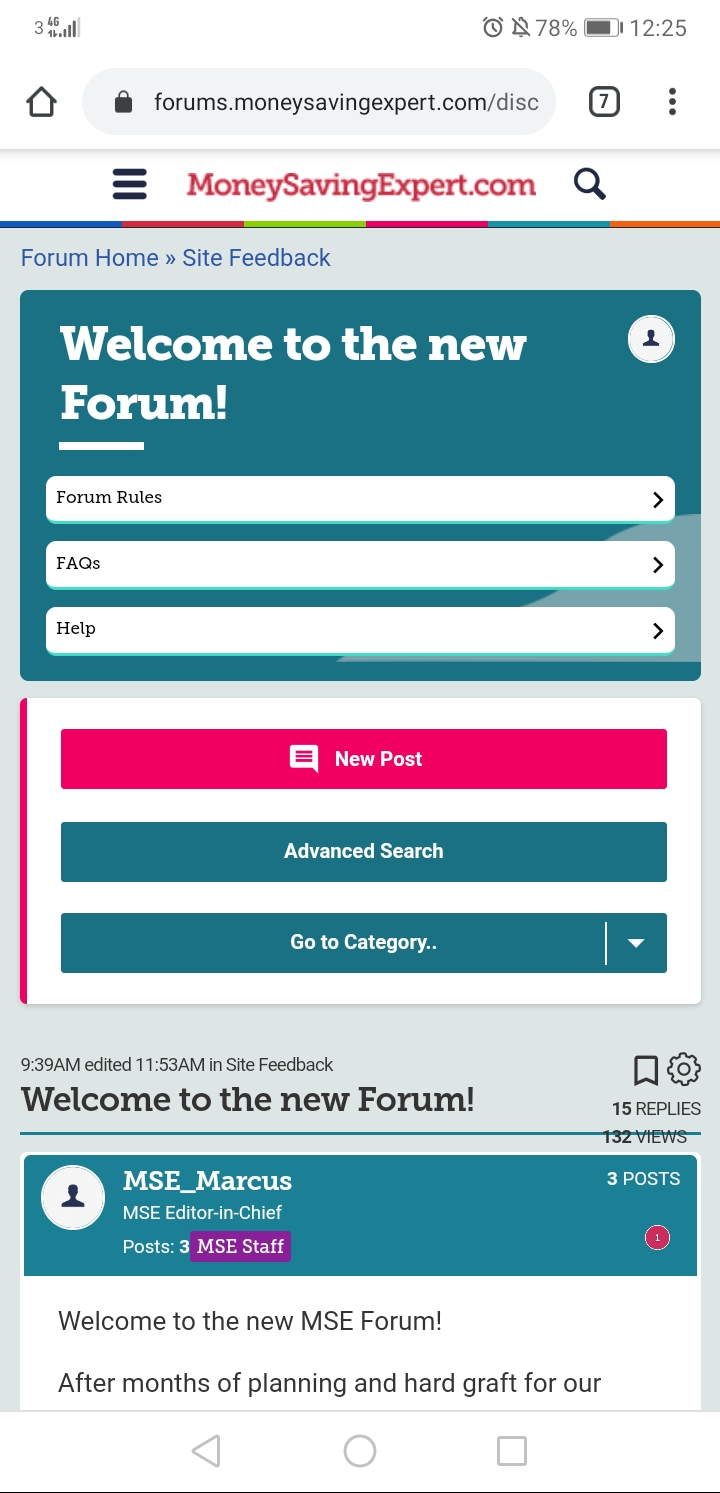Tap the red reaction count badge

(657, 1238)
